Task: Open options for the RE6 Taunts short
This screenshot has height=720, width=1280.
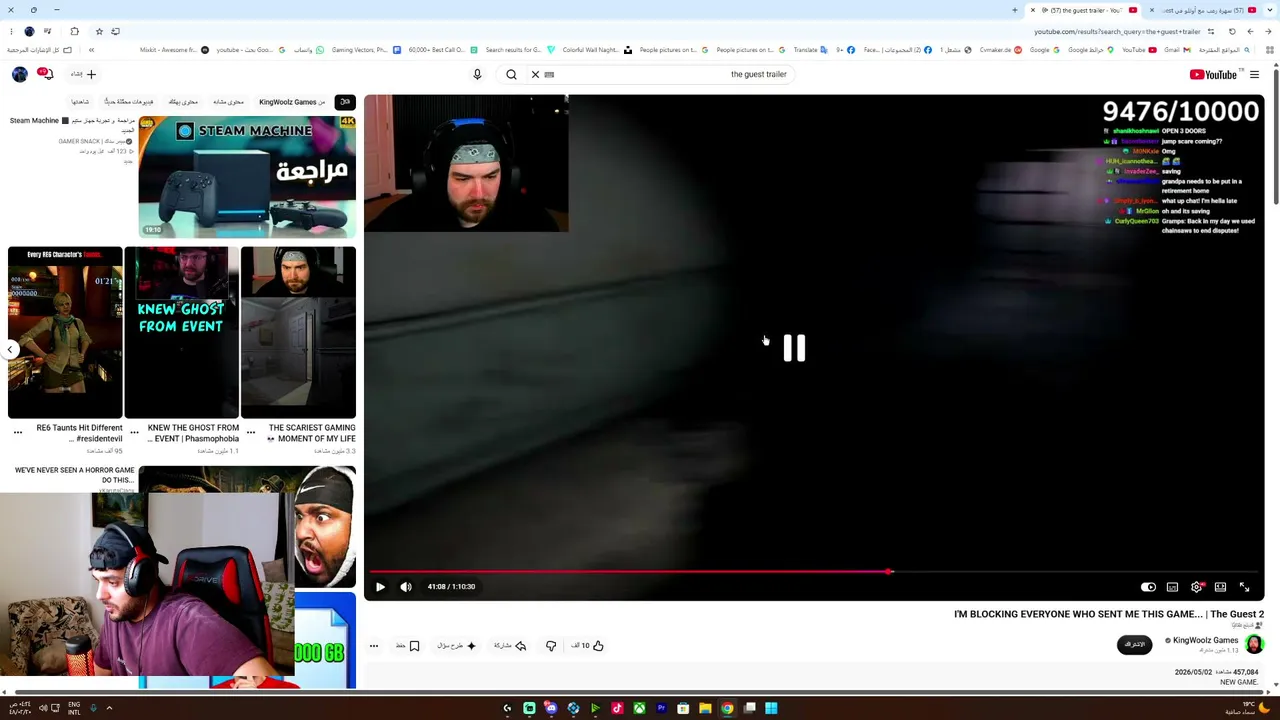Action: point(18,433)
